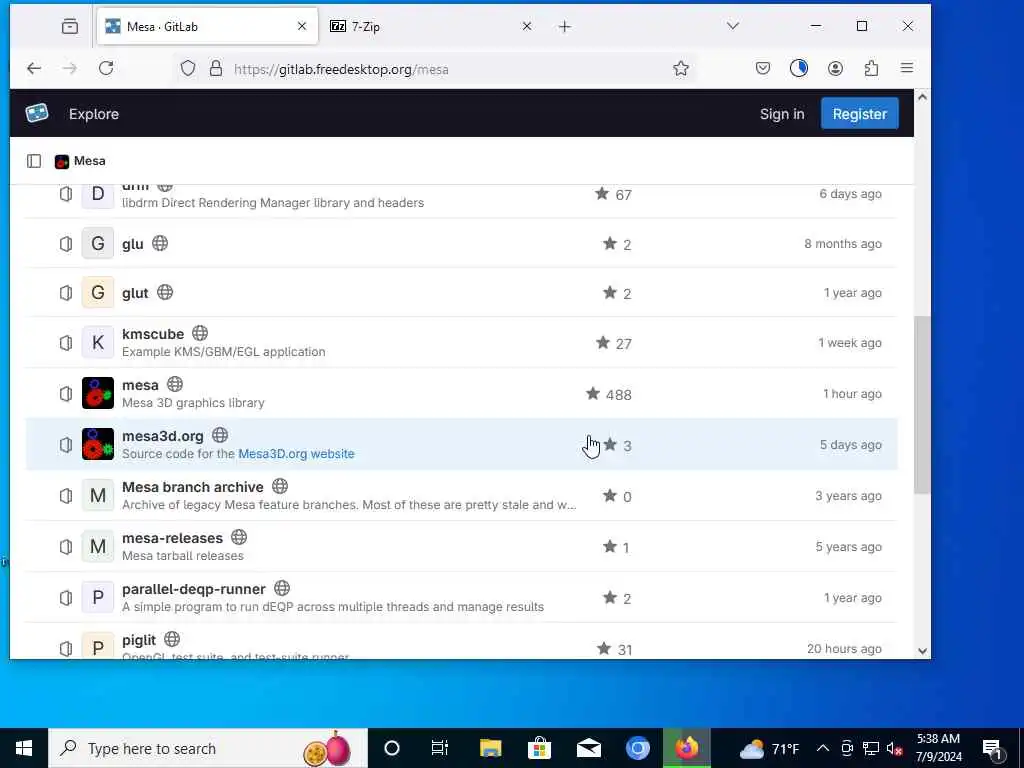Click the public globe icon next to glu
The image size is (1024, 768).
point(160,243)
